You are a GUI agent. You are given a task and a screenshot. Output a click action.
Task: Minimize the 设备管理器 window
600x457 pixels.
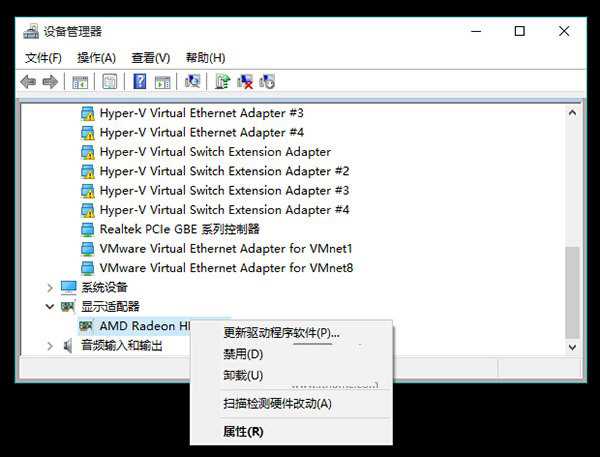[476, 31]
